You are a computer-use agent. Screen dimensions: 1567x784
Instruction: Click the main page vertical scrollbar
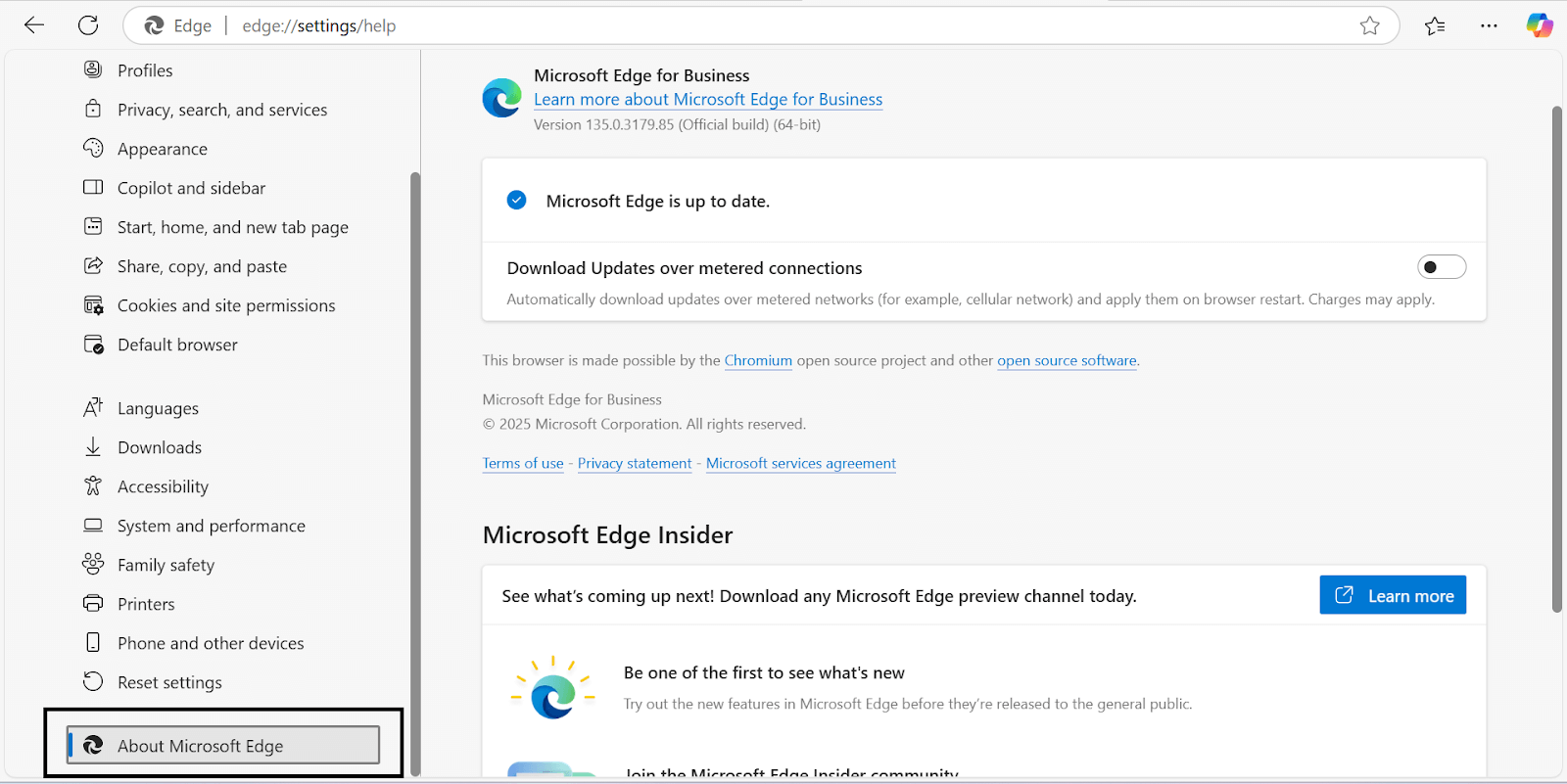1556,358
